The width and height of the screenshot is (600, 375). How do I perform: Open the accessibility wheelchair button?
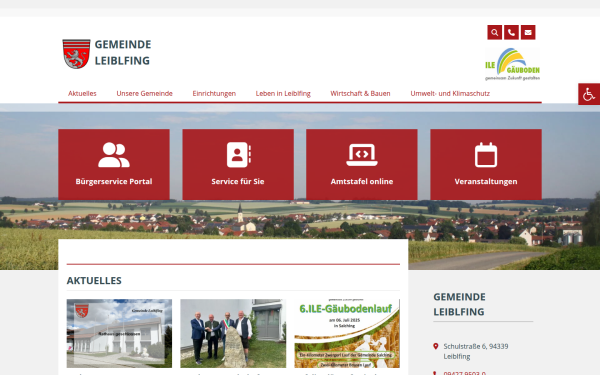tap(589, 94)
